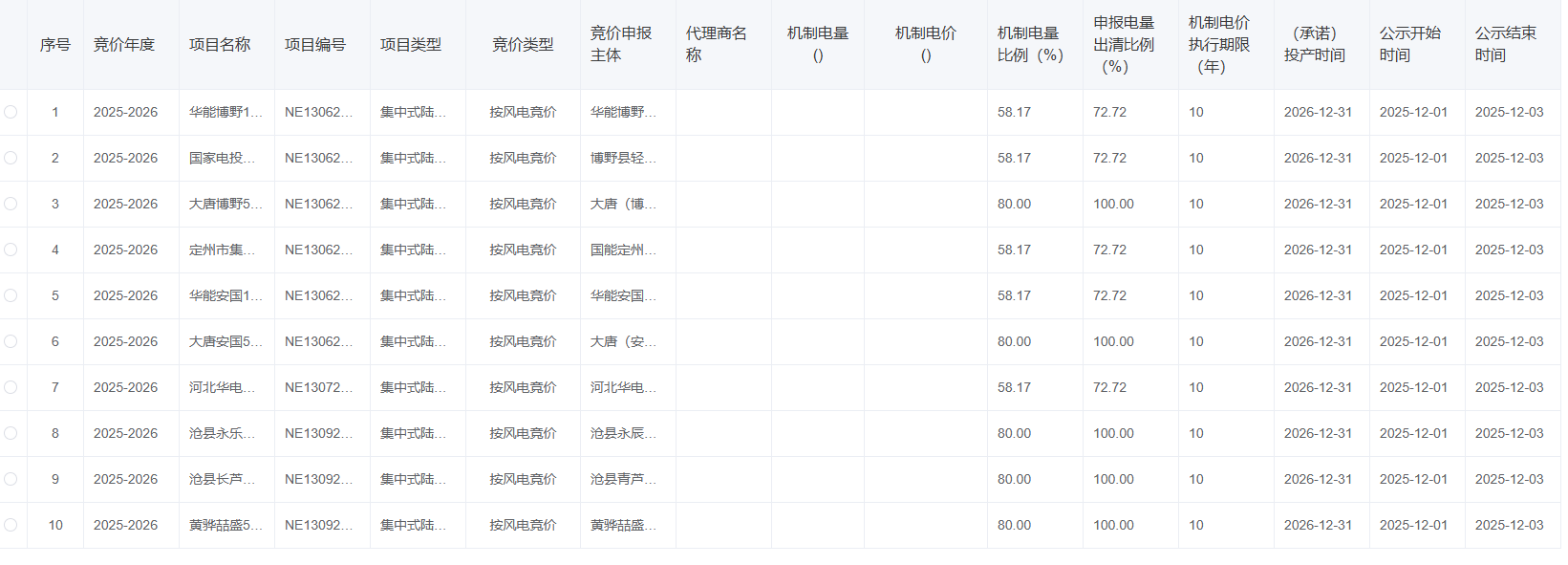Click bidding entity 大唐（博… in row 3
This screenshot has width=1568, height=565.
pos(623,204)
